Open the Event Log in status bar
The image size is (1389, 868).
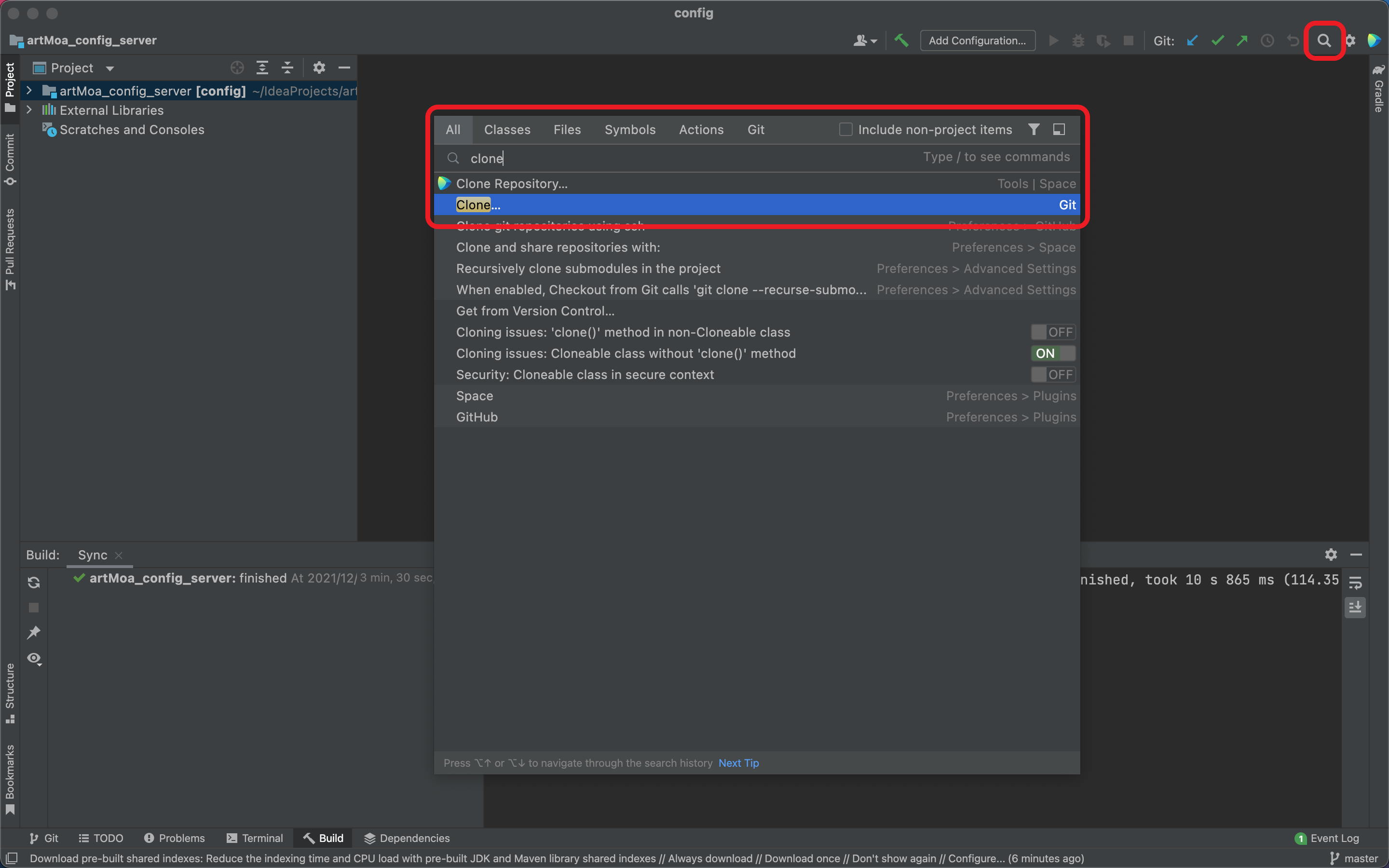click(x=1327, y=838)
